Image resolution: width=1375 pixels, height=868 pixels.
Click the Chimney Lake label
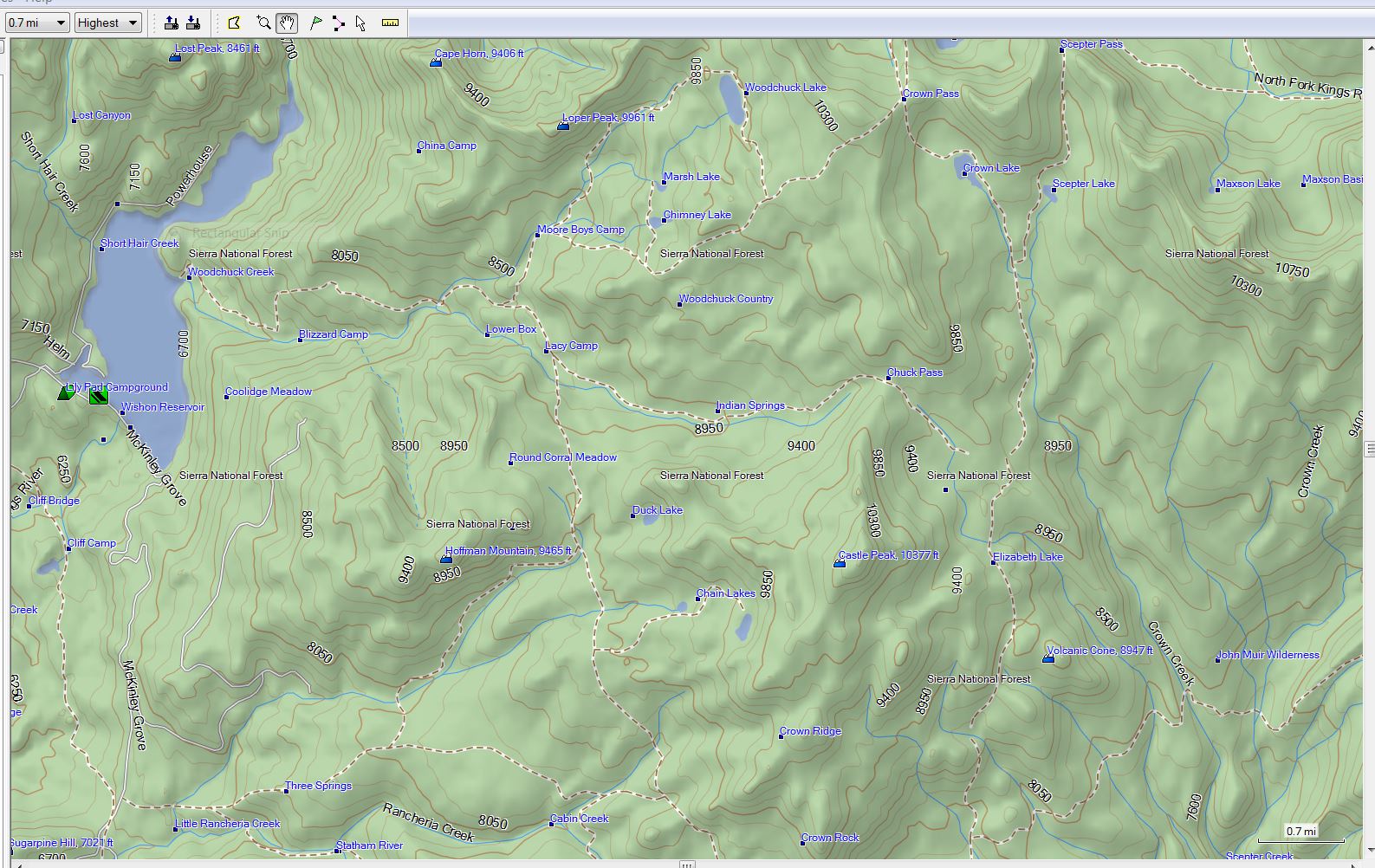tap(697, 215)
